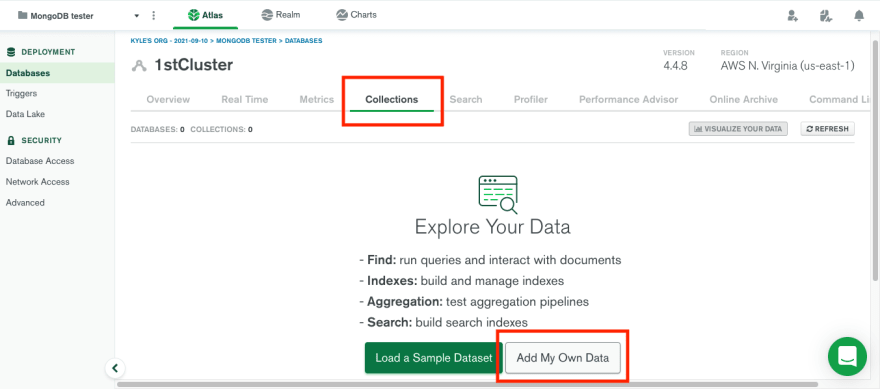Select Databases in the sidebar
This screenshot has width=880, height=389.
(57, 73)
